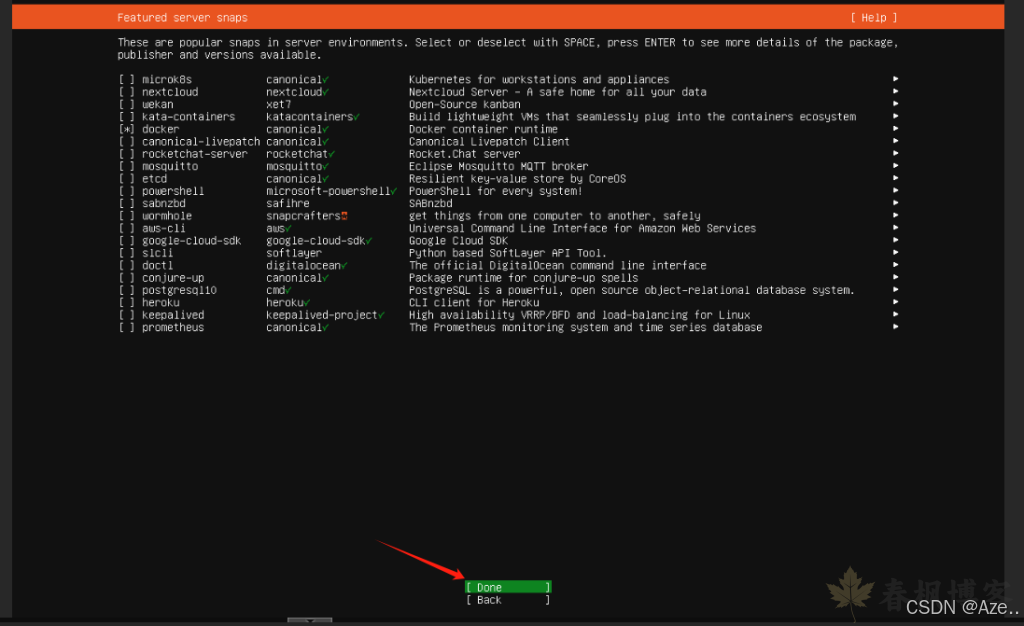1024x626 pixels.
Task: Click 'Canonical Livepatch Client' description
Action: (489, 142)
